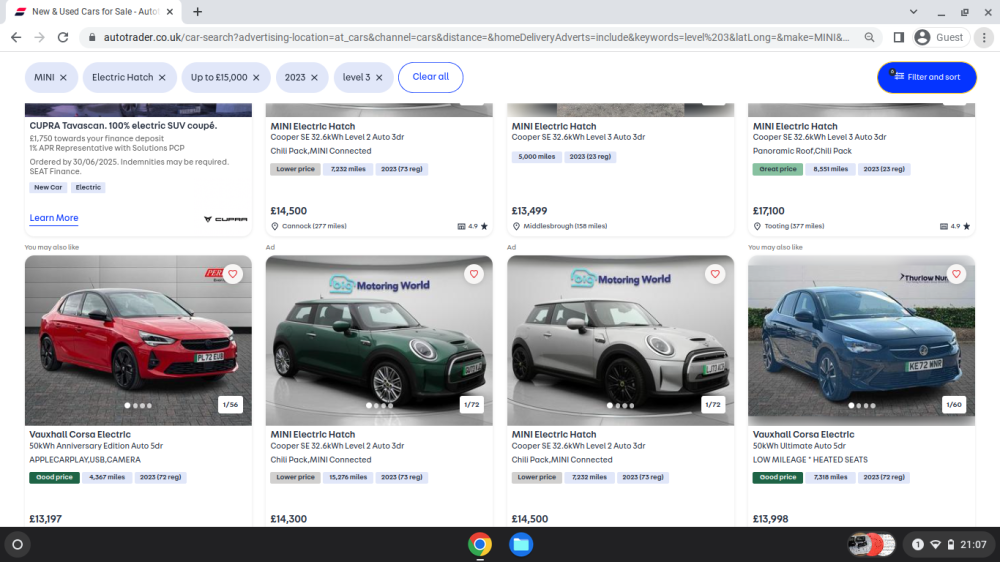Click the notification count indicator
The height and width of the screenshot is (562, 1000).
[x=918, y=545]
